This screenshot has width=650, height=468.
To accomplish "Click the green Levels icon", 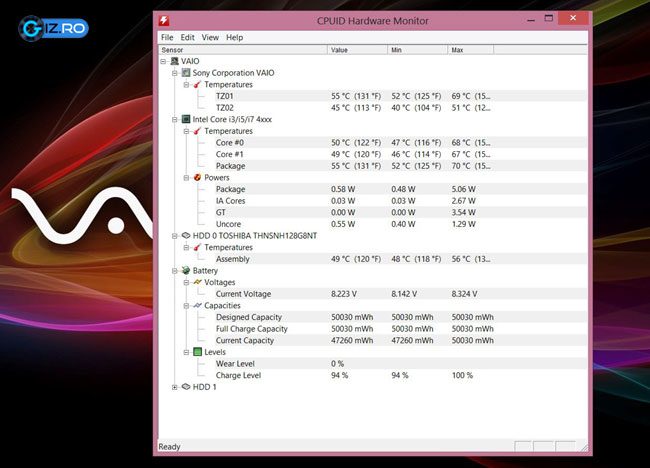I will [197, 352].
